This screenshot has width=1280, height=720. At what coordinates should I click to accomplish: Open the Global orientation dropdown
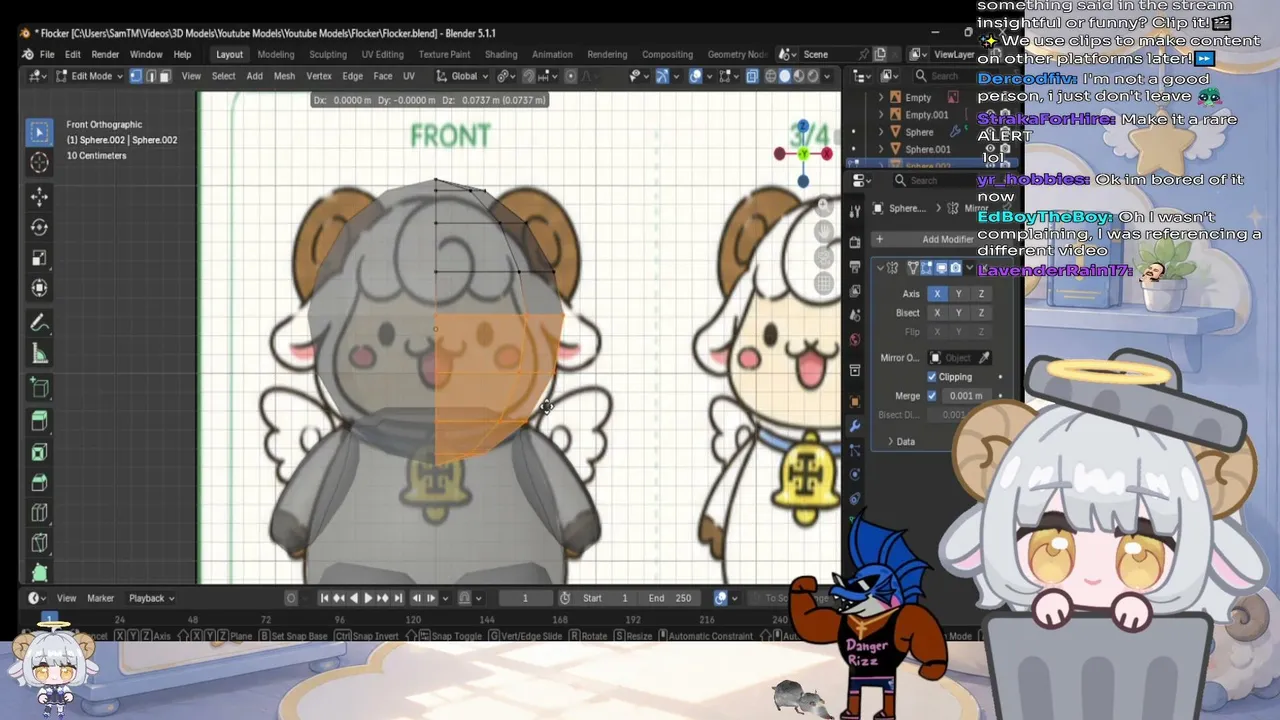463,76
